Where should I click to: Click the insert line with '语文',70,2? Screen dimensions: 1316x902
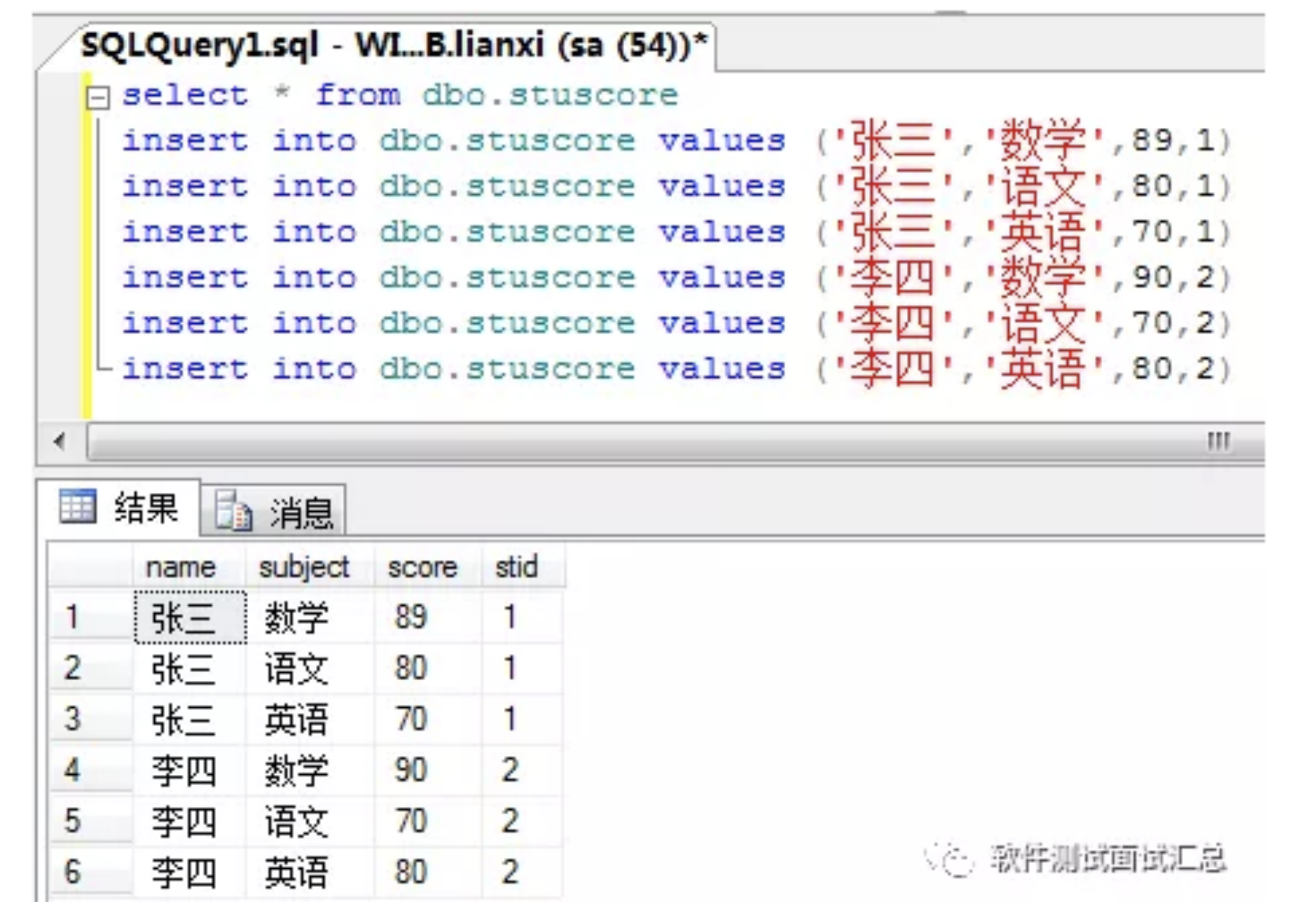pos(677,323)
